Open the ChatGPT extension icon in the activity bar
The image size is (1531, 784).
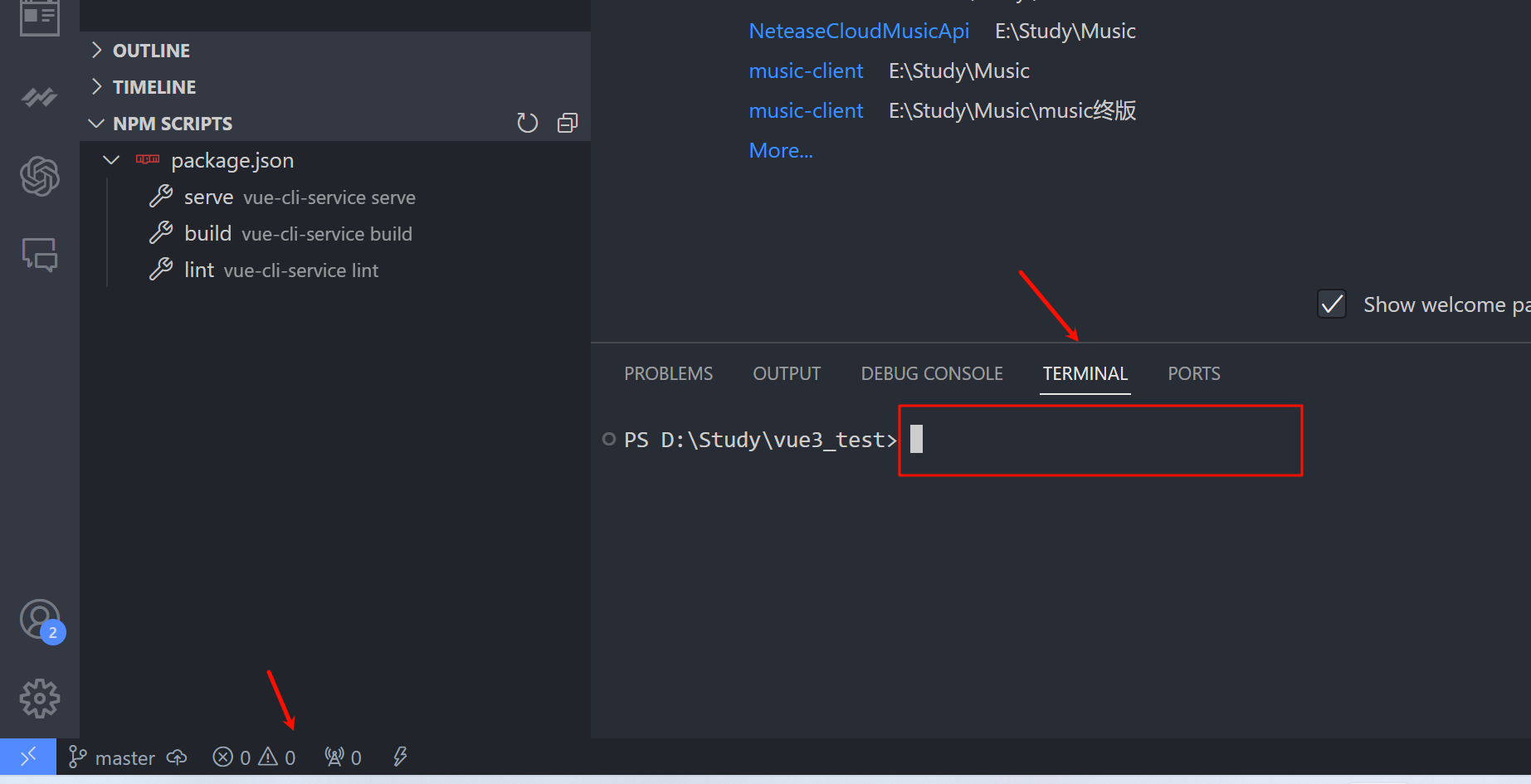[40, 176]
